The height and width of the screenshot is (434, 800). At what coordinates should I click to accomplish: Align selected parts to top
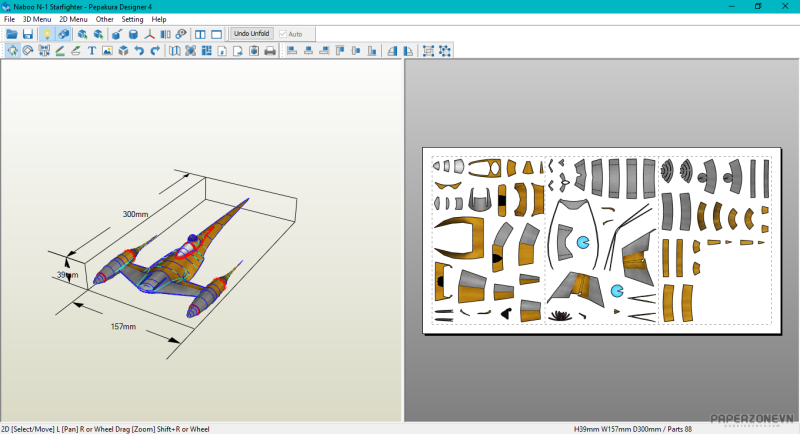340,50
